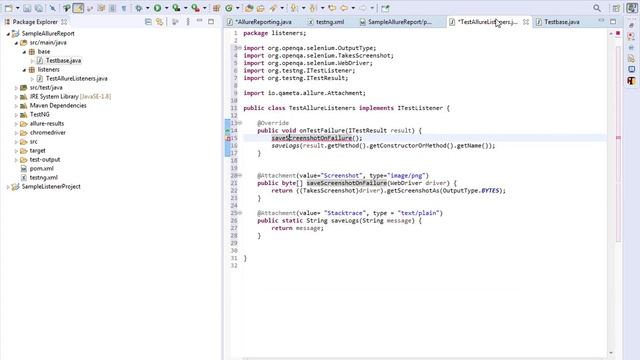Select the Package Explorer tab

[36, 22]
